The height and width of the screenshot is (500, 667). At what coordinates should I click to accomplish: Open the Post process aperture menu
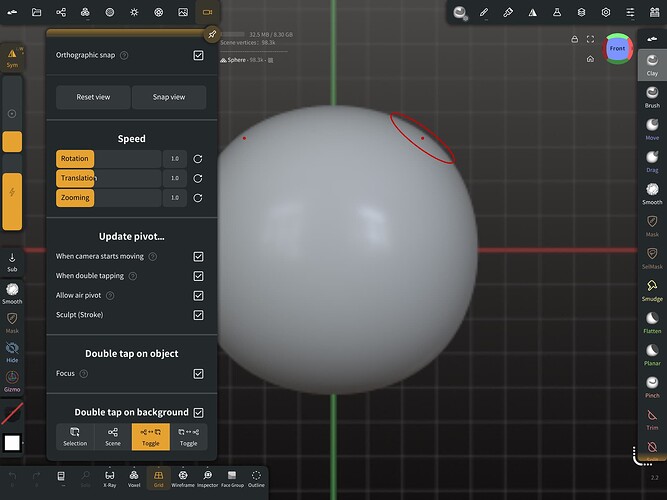pyautogui.click(x=159, y=12)
